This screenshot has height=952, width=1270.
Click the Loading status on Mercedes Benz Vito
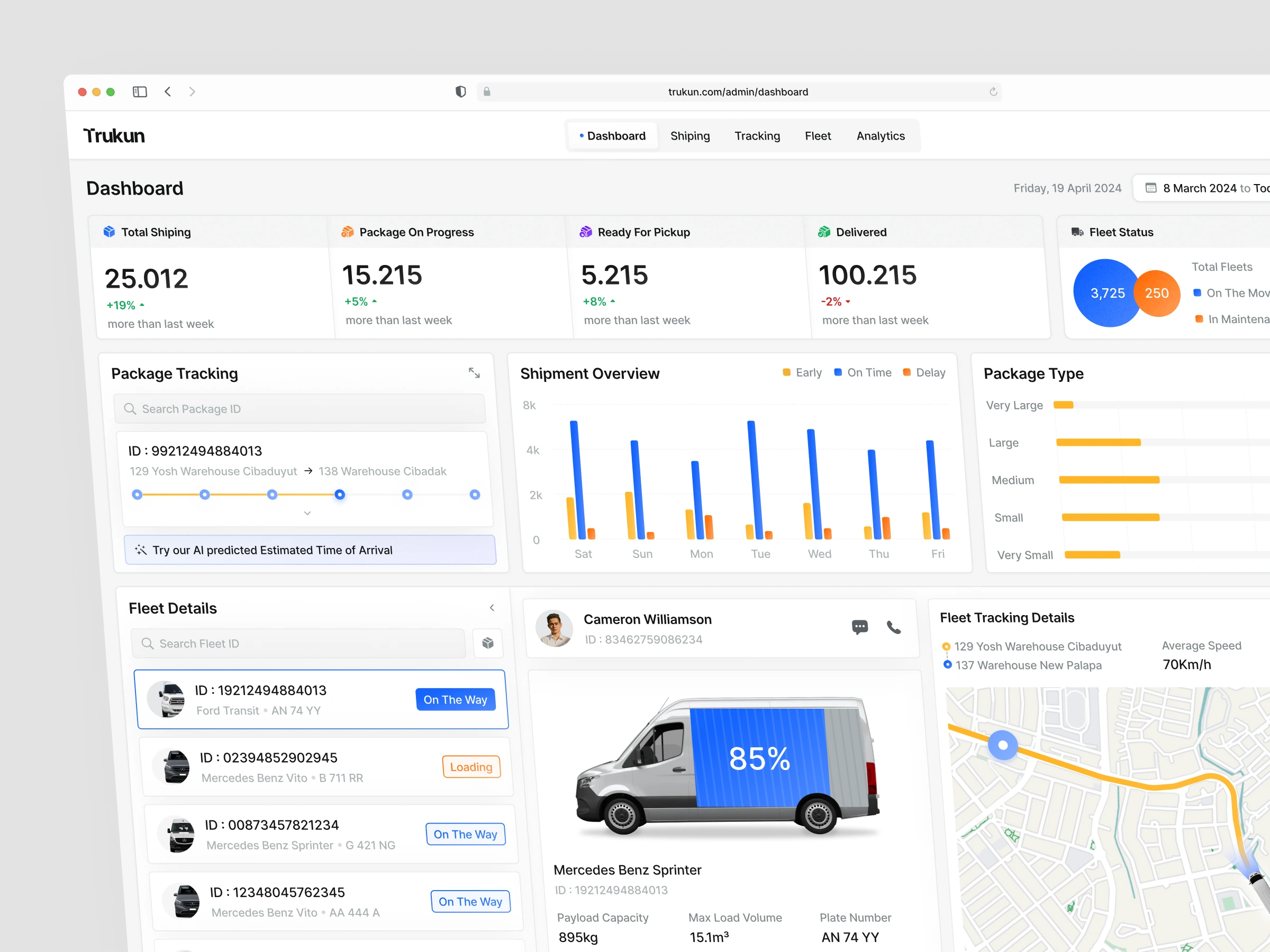click(471, 767)
